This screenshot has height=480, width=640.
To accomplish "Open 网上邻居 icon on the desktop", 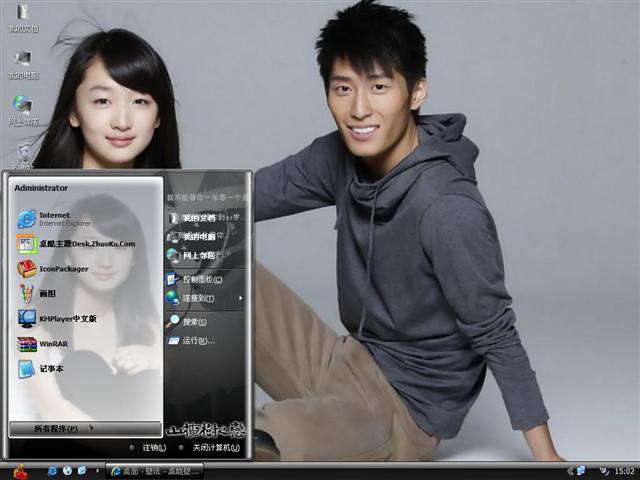I will click(22, 107).
